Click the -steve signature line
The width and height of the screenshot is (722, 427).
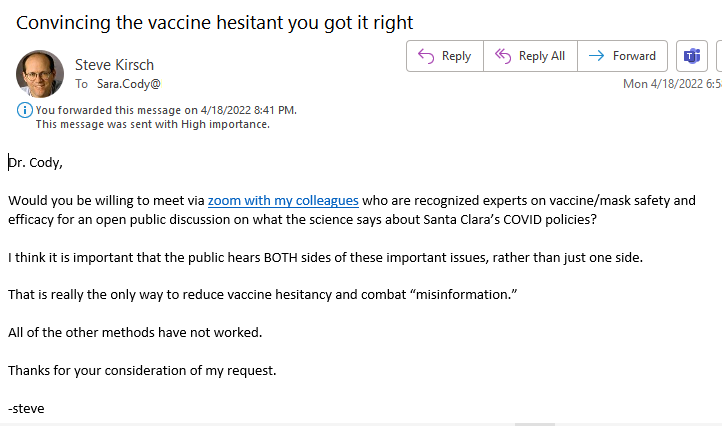pyautogui.click(x=26, y=409)
